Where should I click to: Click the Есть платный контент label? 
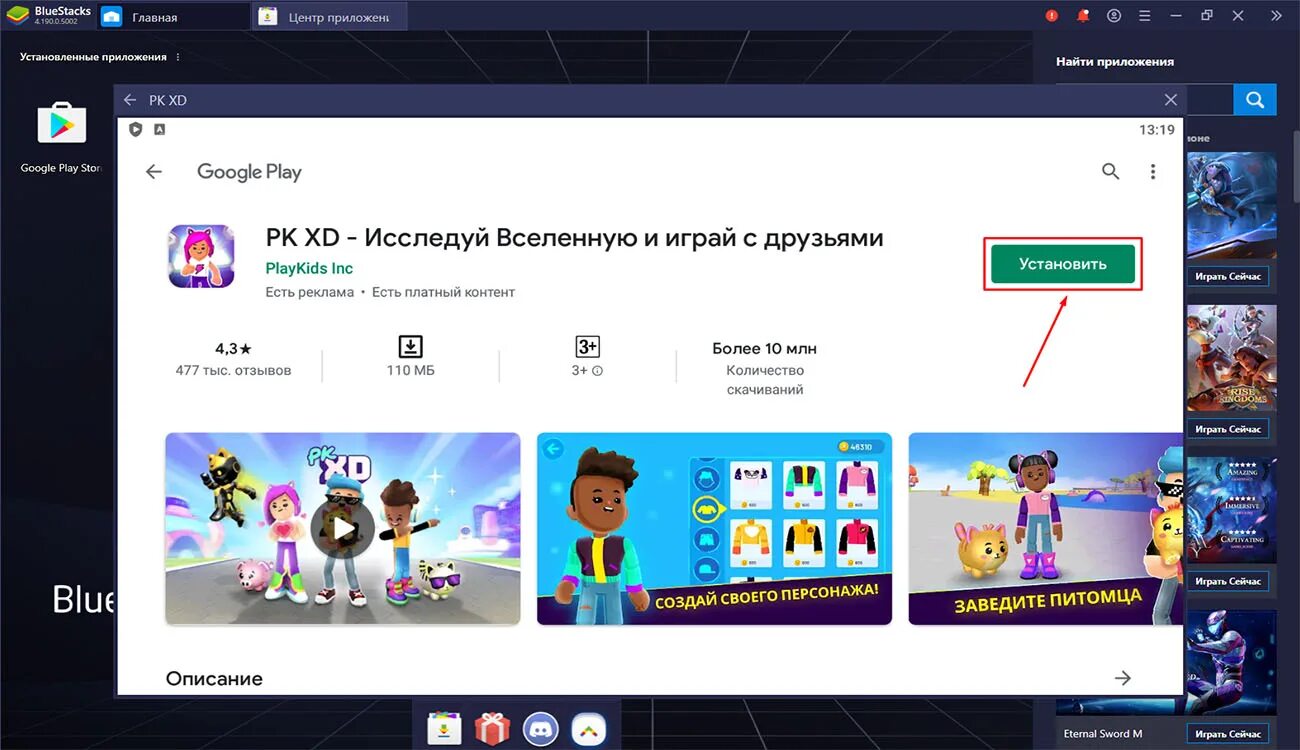(x=444, y=292)
